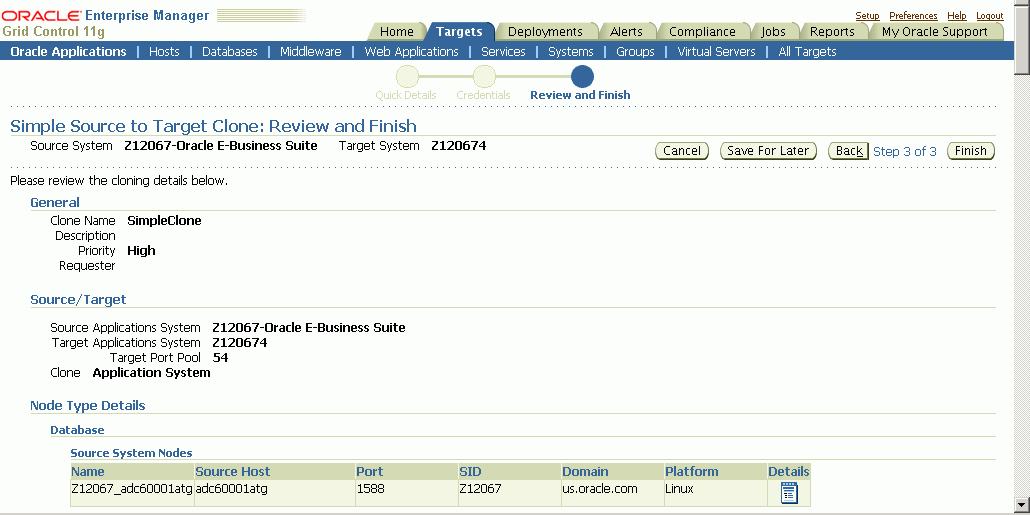Click the Setup link

click(x=867, y=16)
